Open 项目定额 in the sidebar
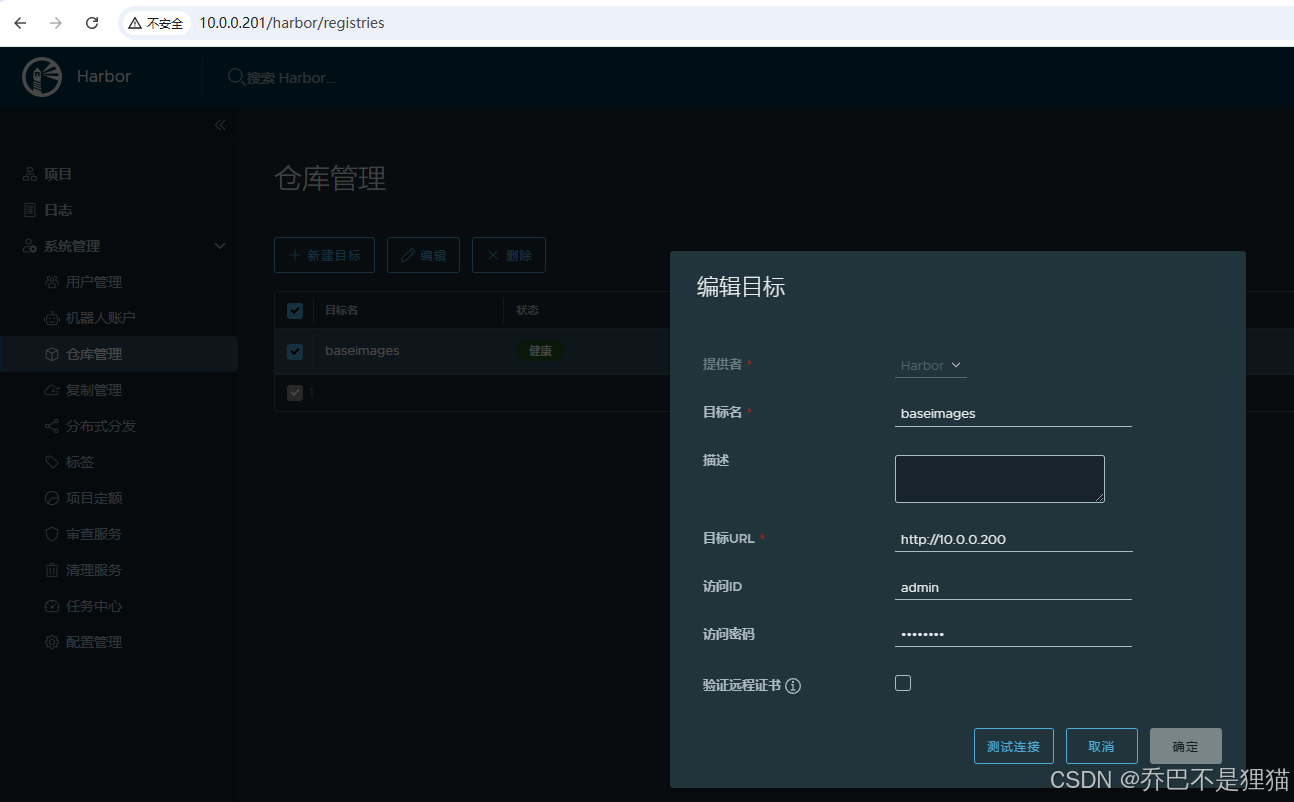The width and height of the screenshot is (1294, 802). 94,498
